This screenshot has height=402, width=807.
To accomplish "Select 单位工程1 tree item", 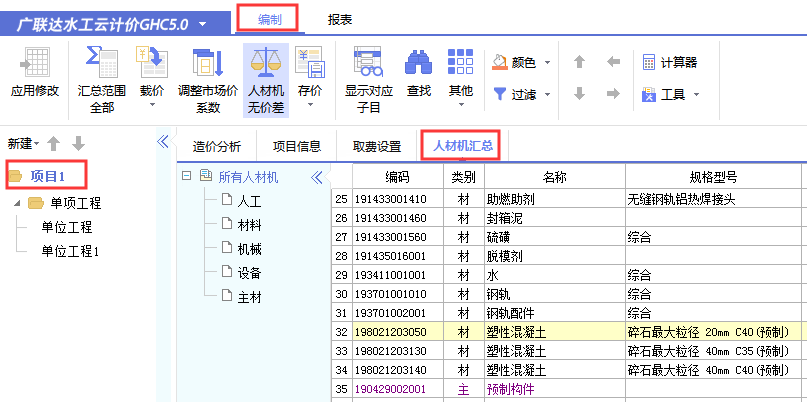I will [70, 251].
